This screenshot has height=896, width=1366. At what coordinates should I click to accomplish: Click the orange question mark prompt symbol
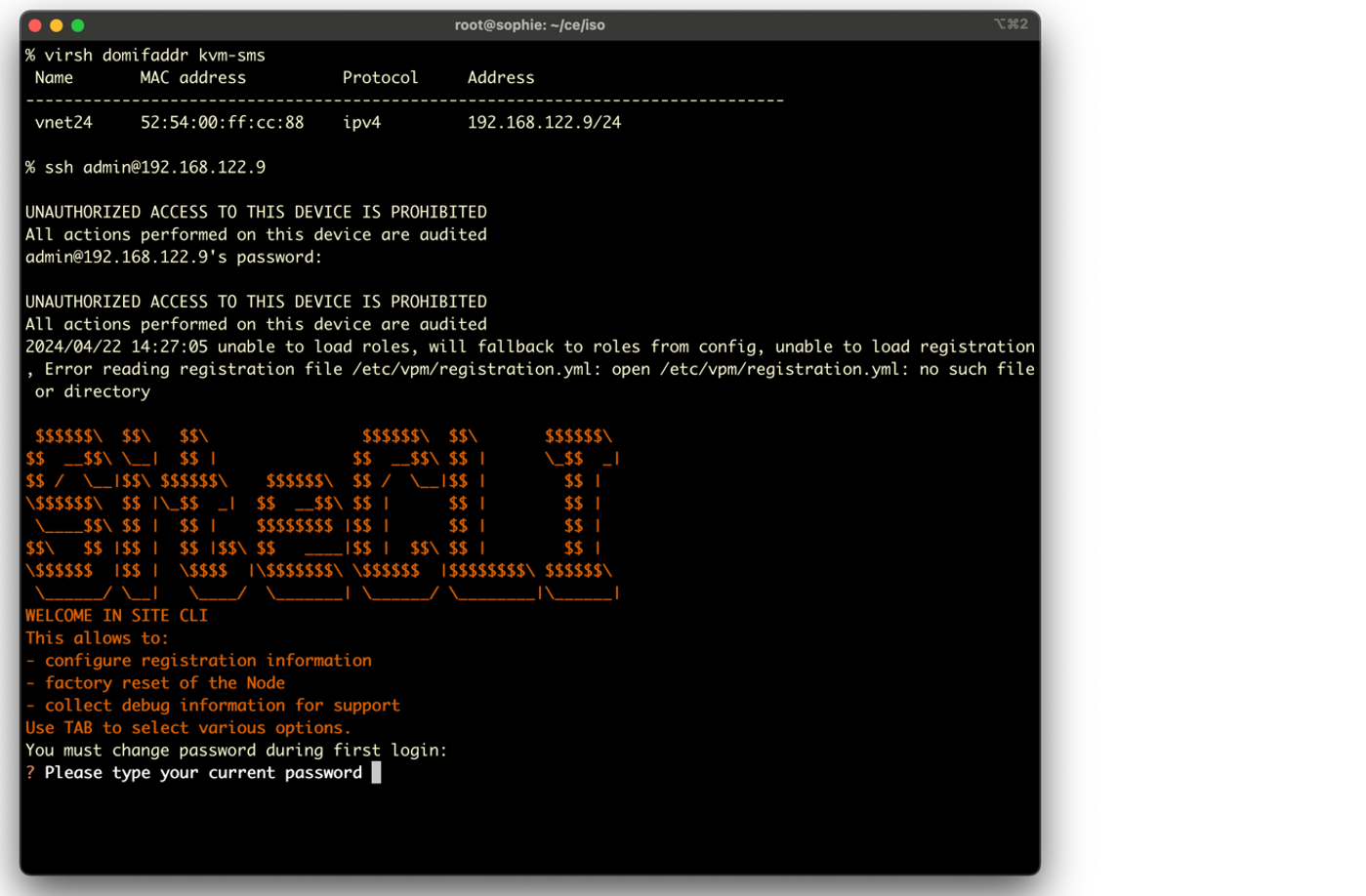click(30, 773)
